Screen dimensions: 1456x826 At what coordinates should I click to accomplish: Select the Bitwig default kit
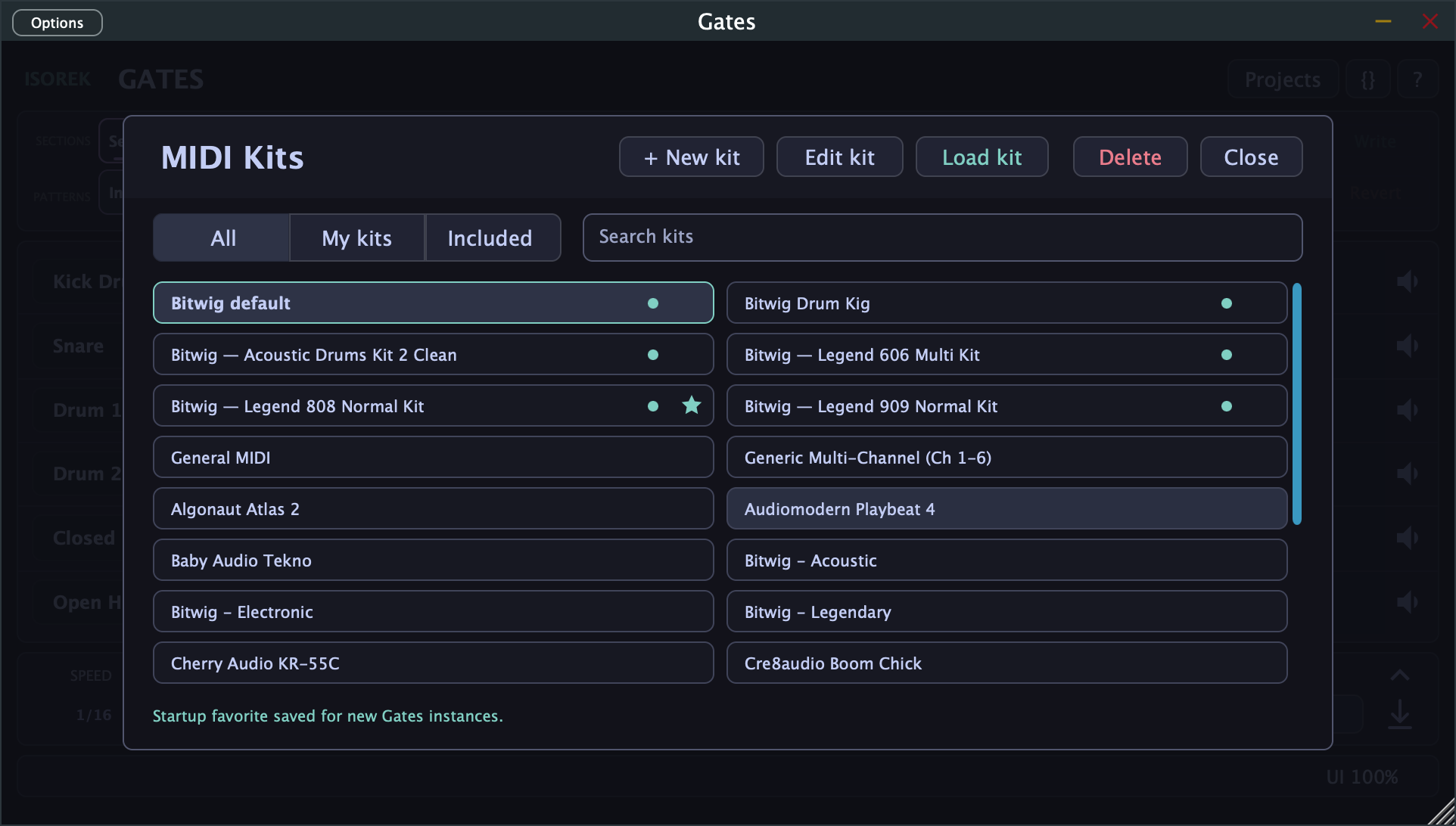coord(434,303)
